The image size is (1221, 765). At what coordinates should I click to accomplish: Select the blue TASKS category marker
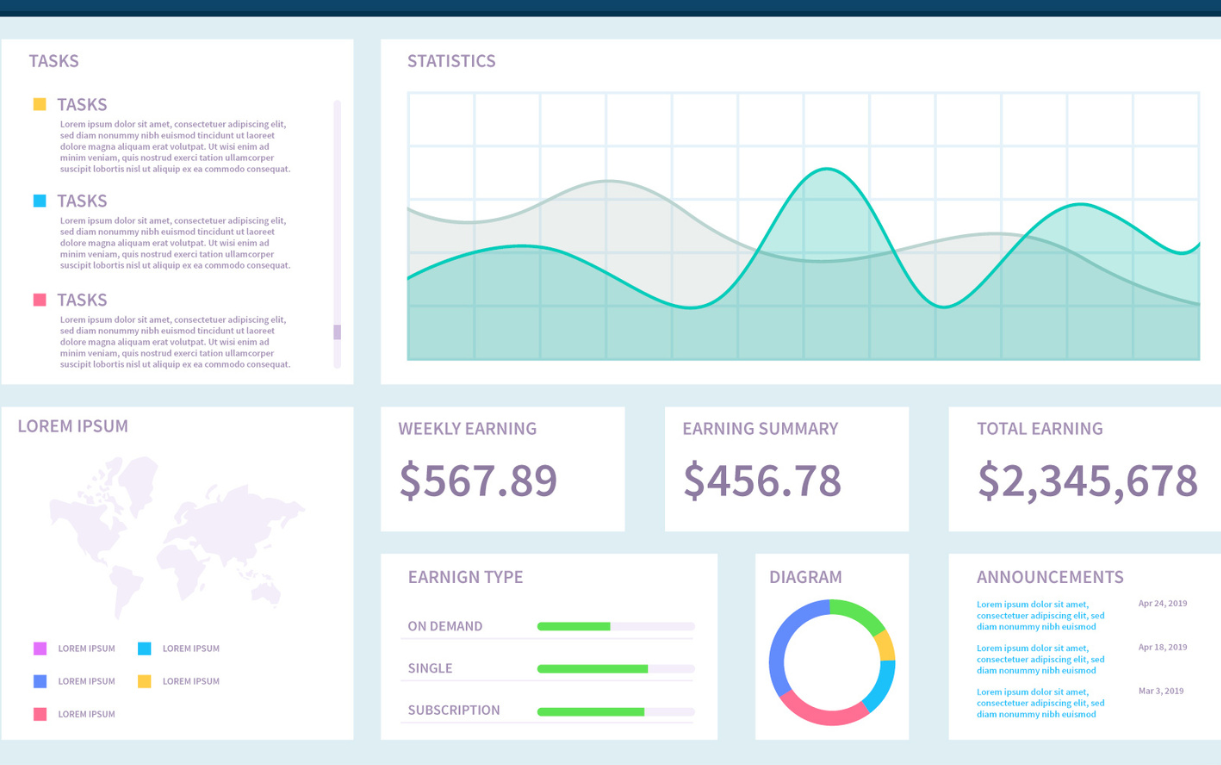click(x=41, y=200)
